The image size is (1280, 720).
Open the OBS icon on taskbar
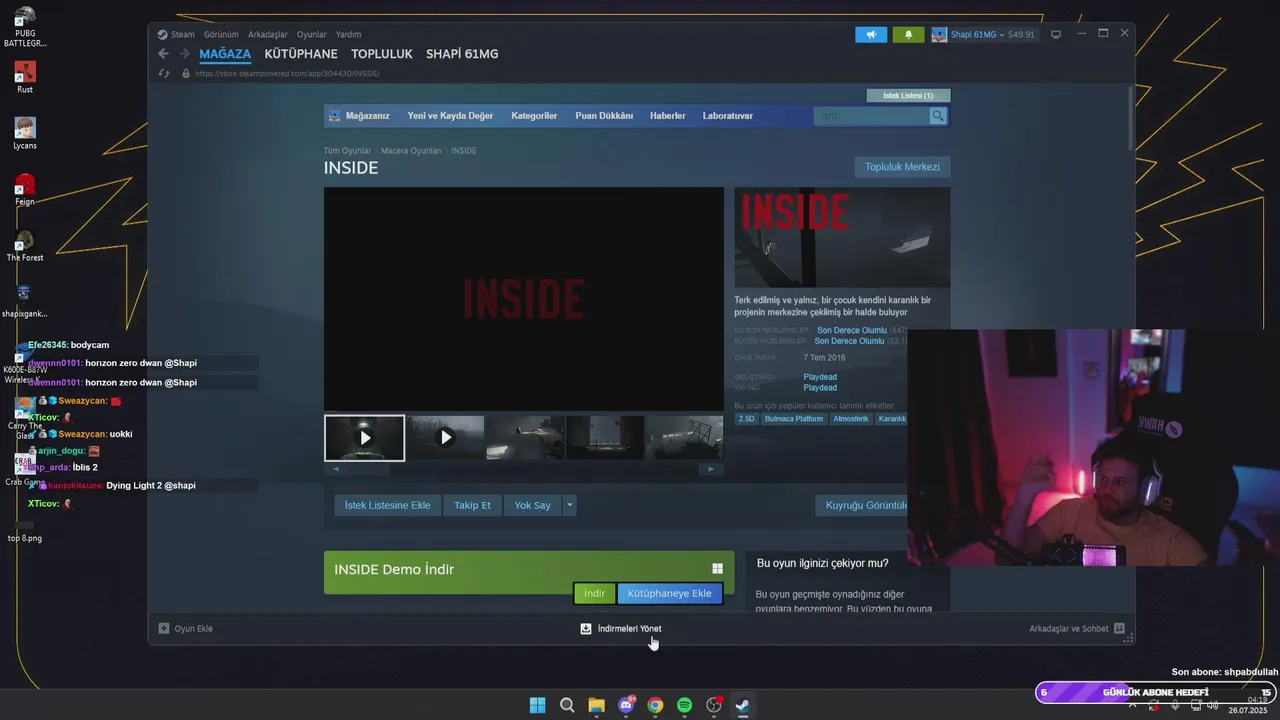pos(714,705)
